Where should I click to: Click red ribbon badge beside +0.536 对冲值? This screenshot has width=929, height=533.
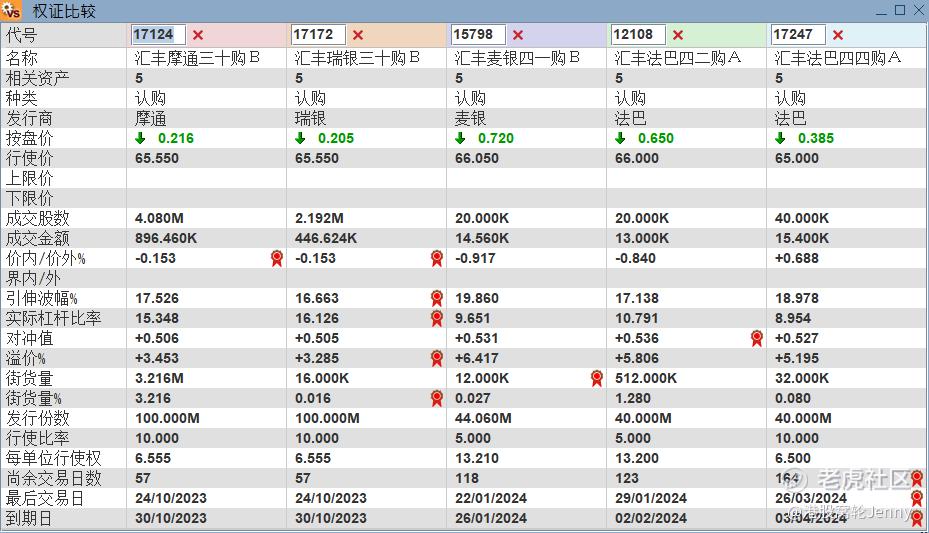(x=757, y=338)
